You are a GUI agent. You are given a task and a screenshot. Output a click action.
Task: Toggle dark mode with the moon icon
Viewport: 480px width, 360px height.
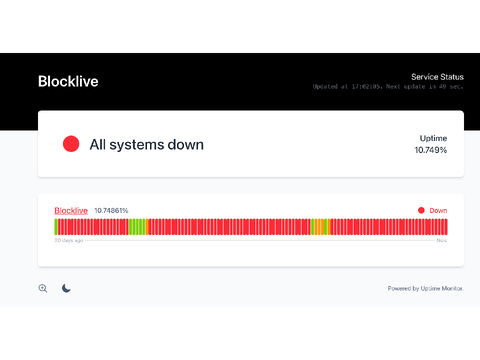[x=66, y=288]
